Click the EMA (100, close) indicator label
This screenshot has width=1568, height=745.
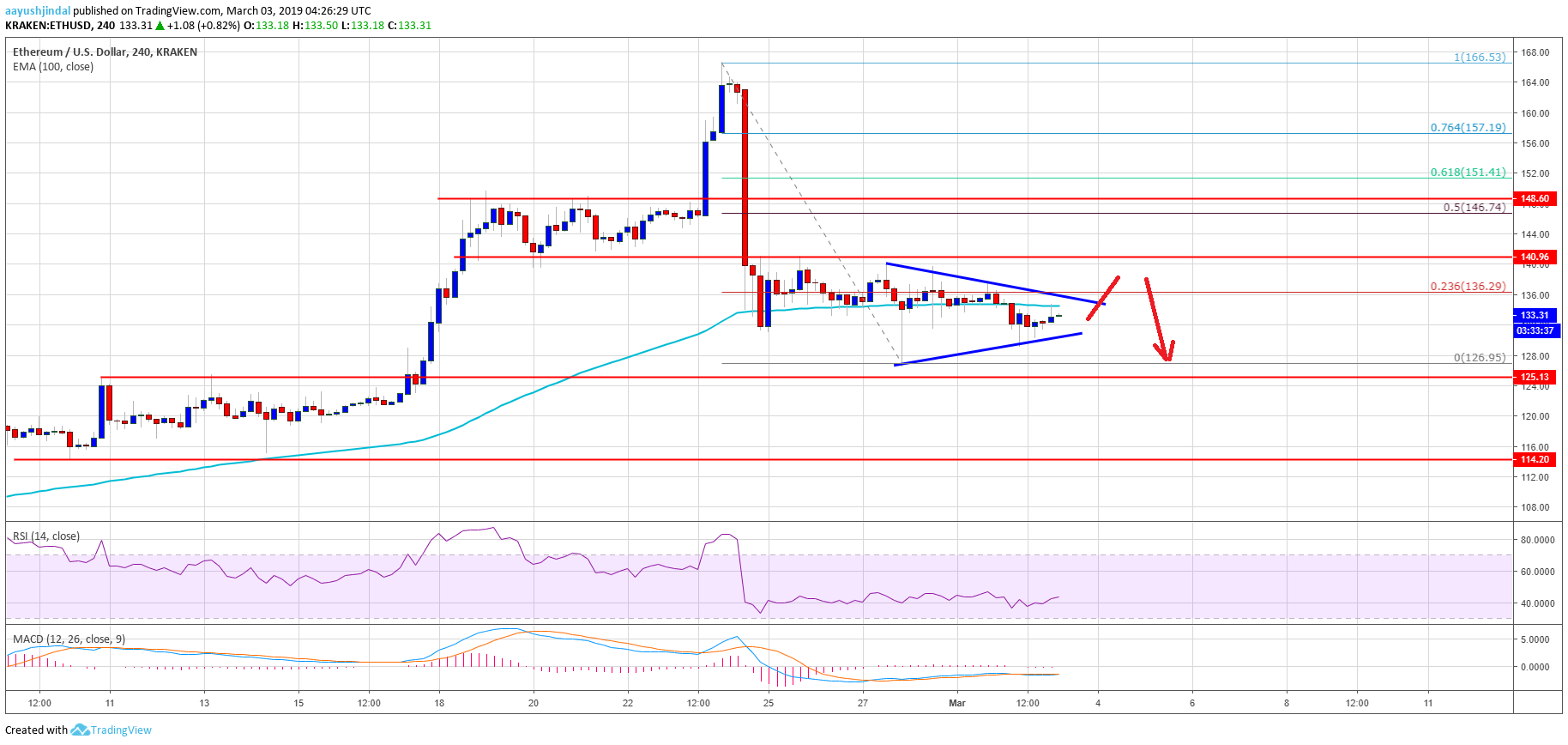click(x=53, y=67)
